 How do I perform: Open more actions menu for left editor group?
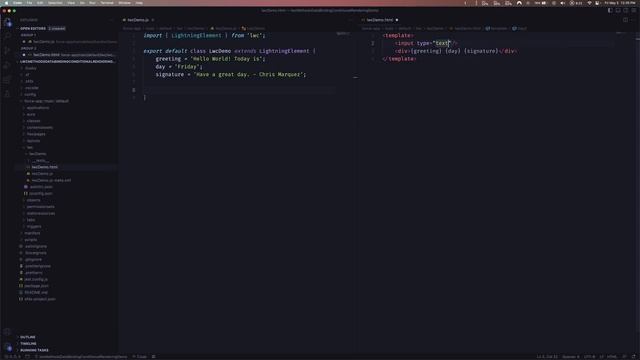350,20
